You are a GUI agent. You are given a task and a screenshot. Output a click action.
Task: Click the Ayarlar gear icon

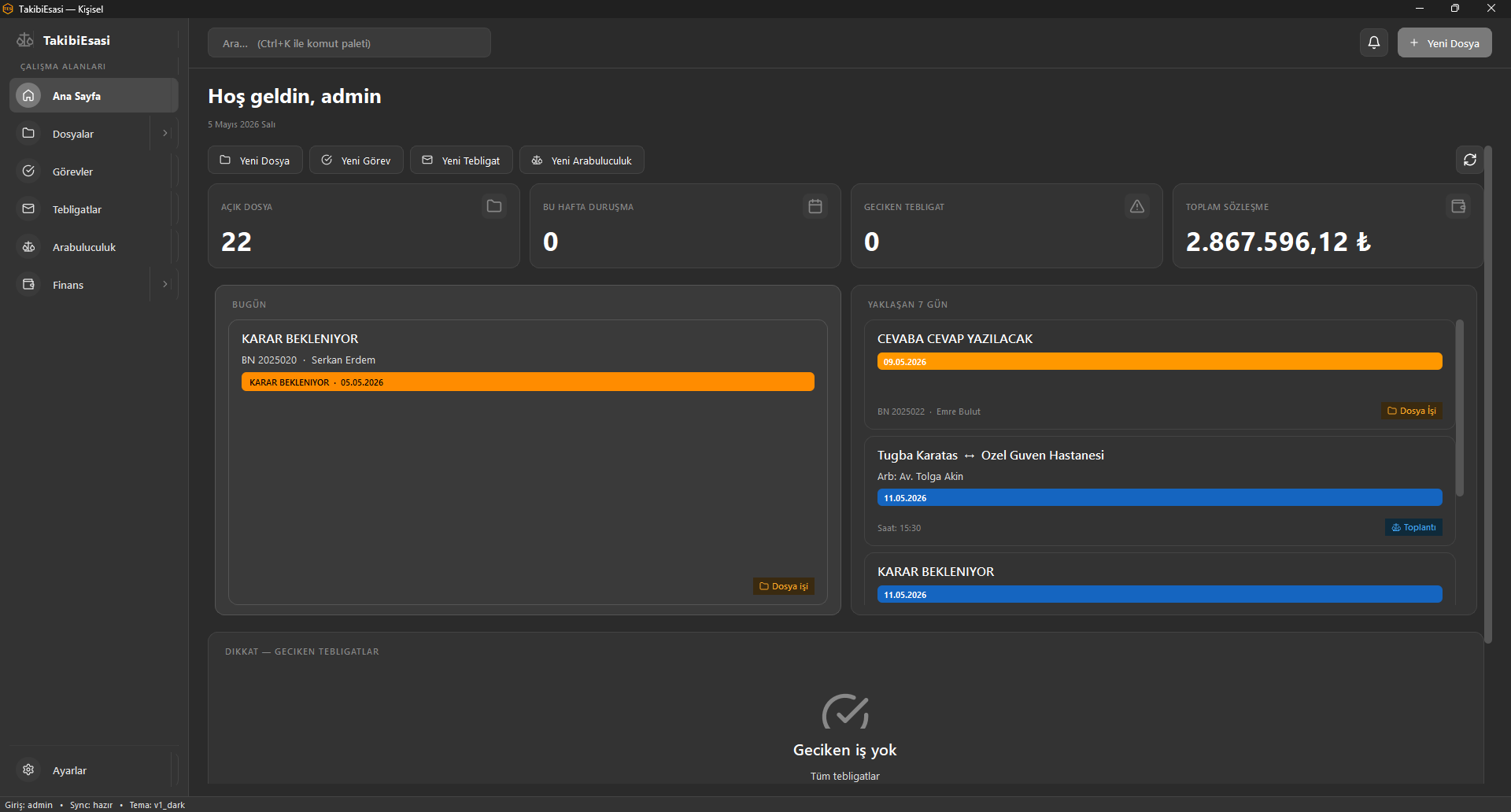point(28,770)
